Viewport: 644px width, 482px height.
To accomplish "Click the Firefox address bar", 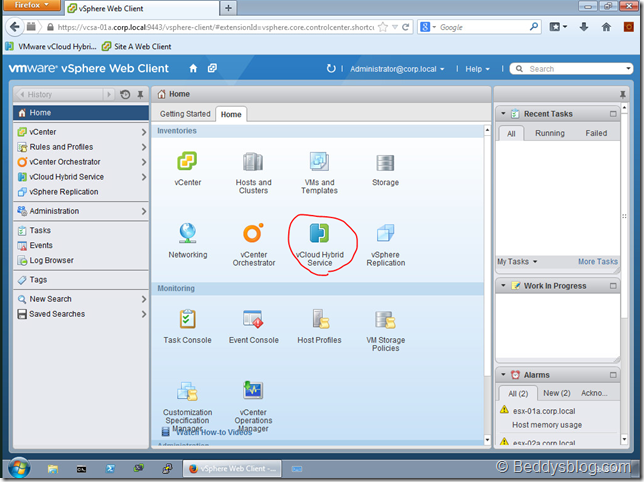I will [x=215, y=27].
